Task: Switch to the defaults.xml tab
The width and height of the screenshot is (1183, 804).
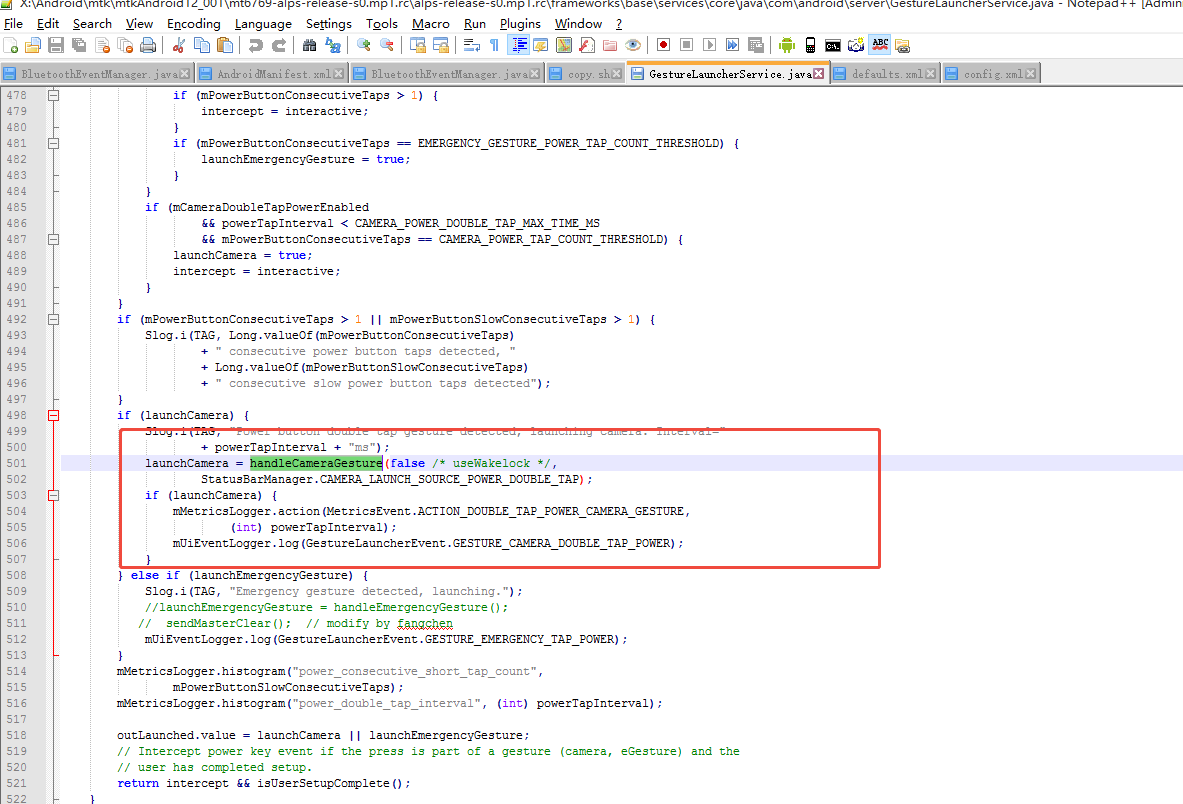Action: (x=886, y=74)
